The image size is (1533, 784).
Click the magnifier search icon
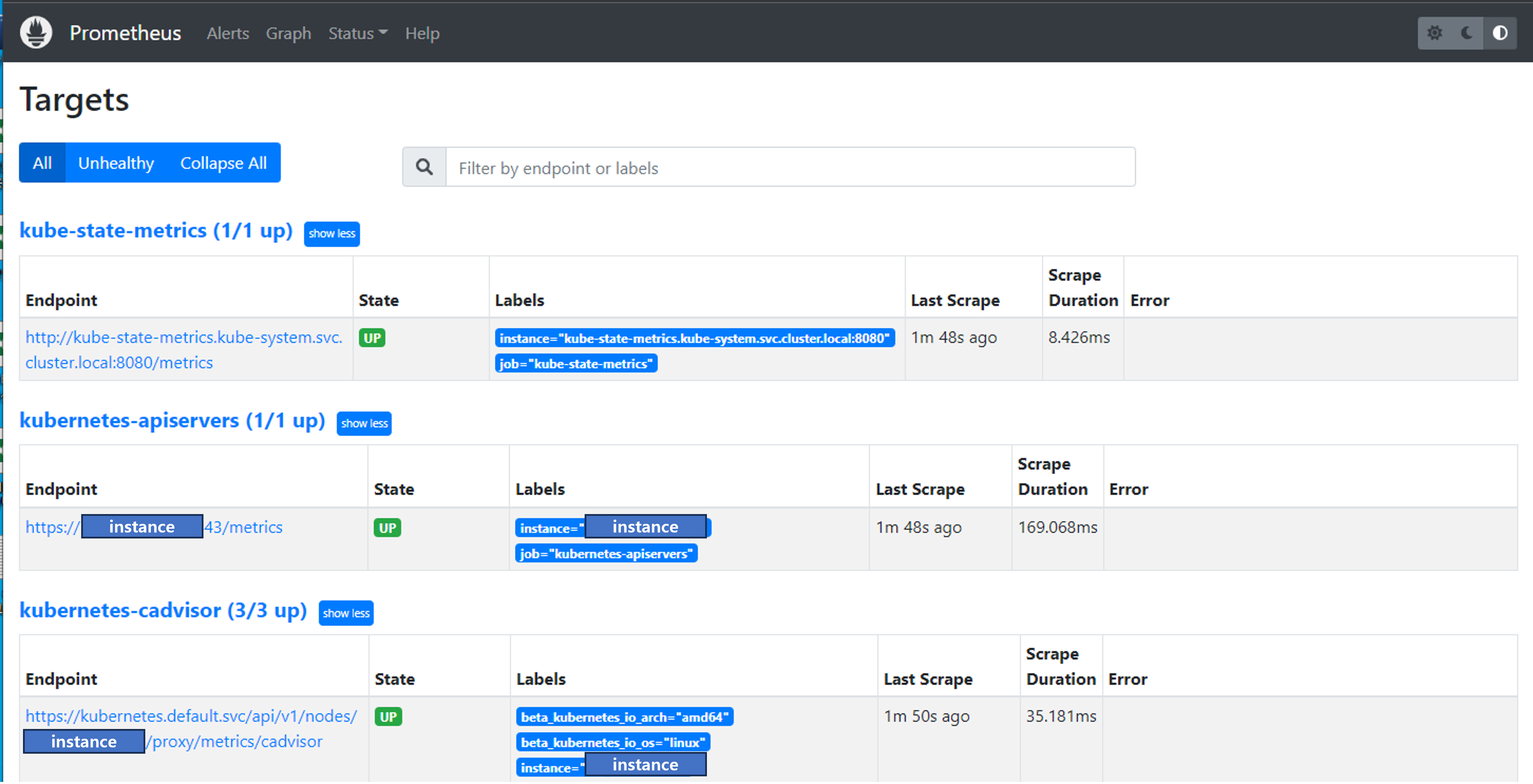pyautogui.click(x=424, y=167)
